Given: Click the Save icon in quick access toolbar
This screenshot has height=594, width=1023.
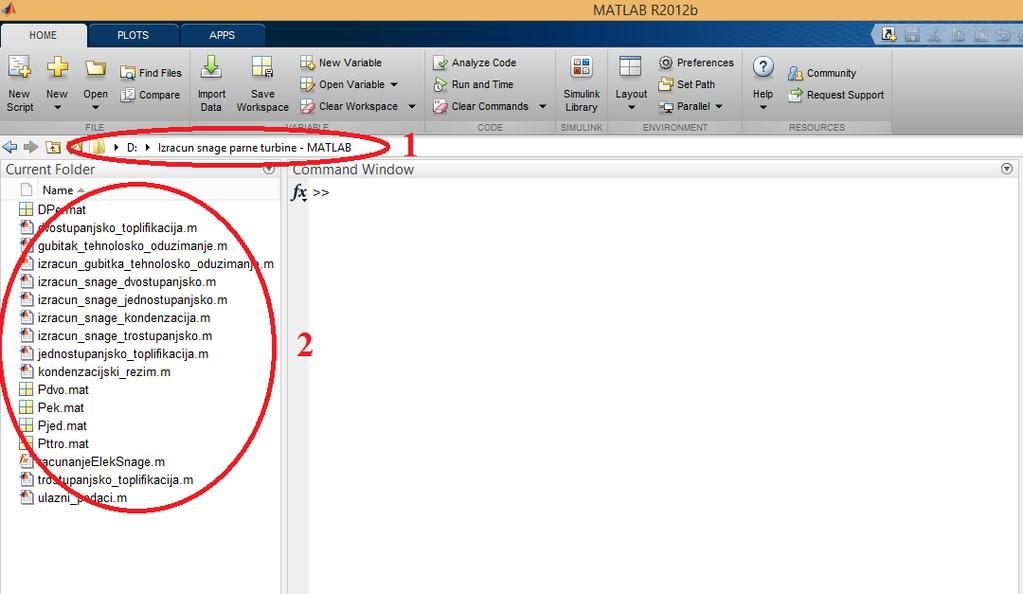Looking at the screenshot, I should click(912, 35).
